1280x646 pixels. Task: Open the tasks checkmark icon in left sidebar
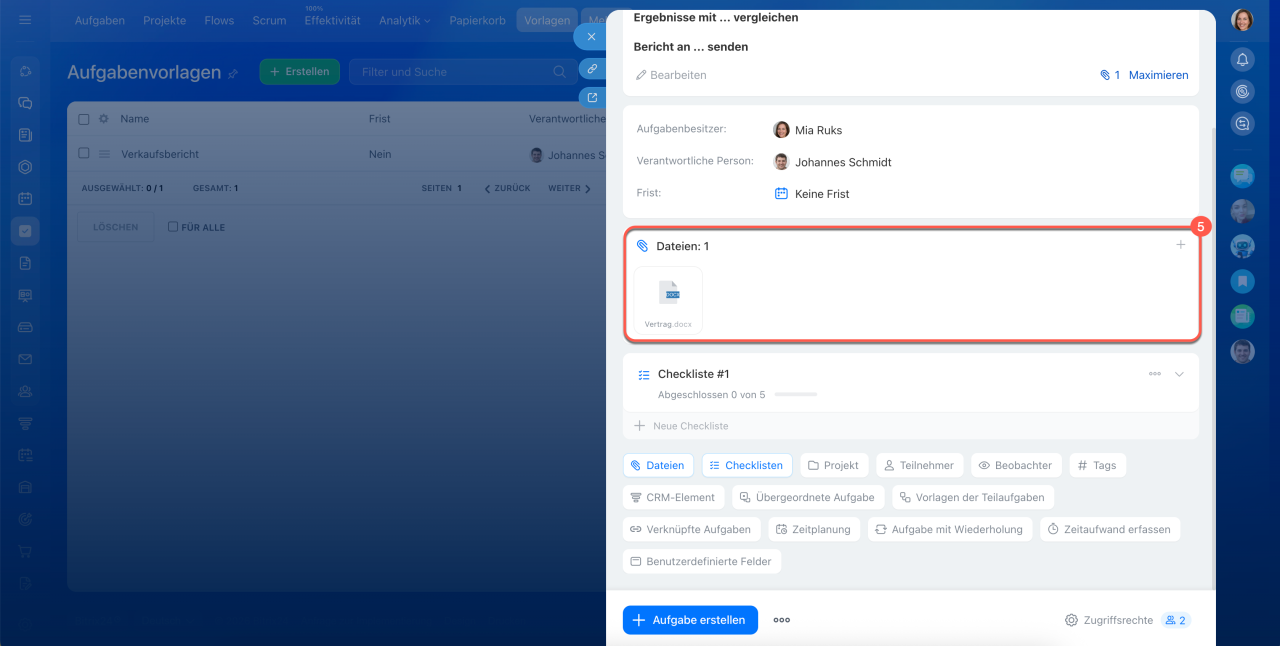click(25, 231)
